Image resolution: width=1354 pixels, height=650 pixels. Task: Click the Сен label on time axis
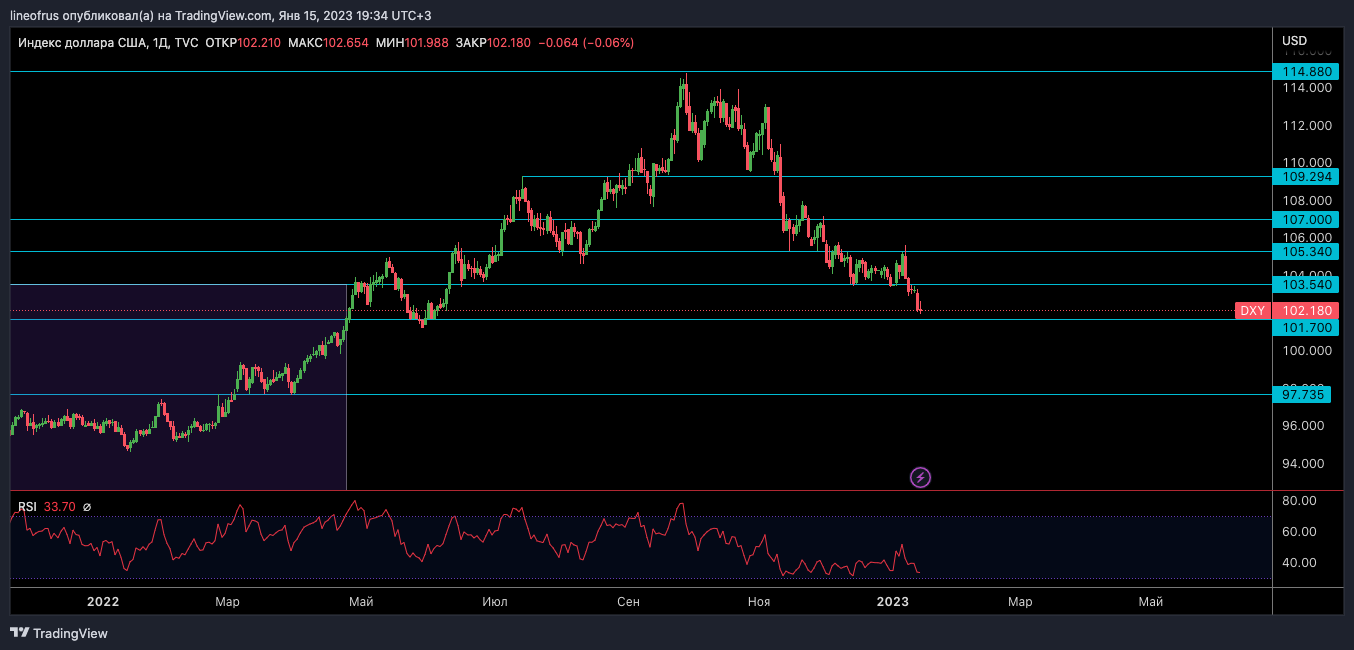(628, 601)
